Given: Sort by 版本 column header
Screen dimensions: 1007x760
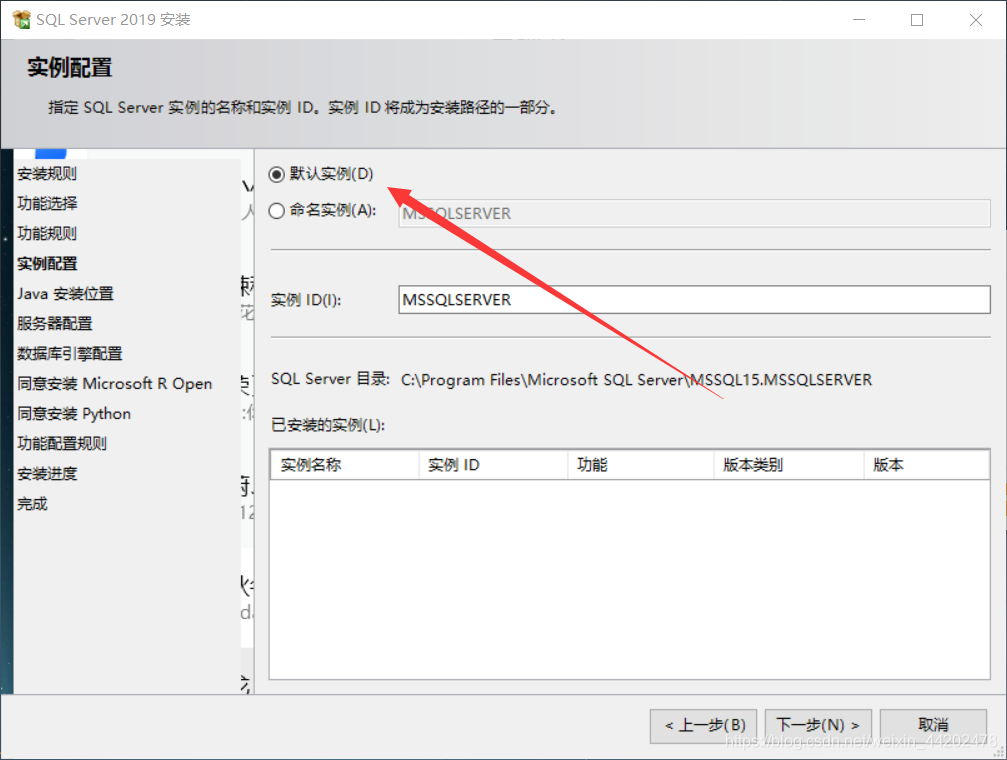Looking at the screenshot, I should pyautogui.click(x=926, y=464).
